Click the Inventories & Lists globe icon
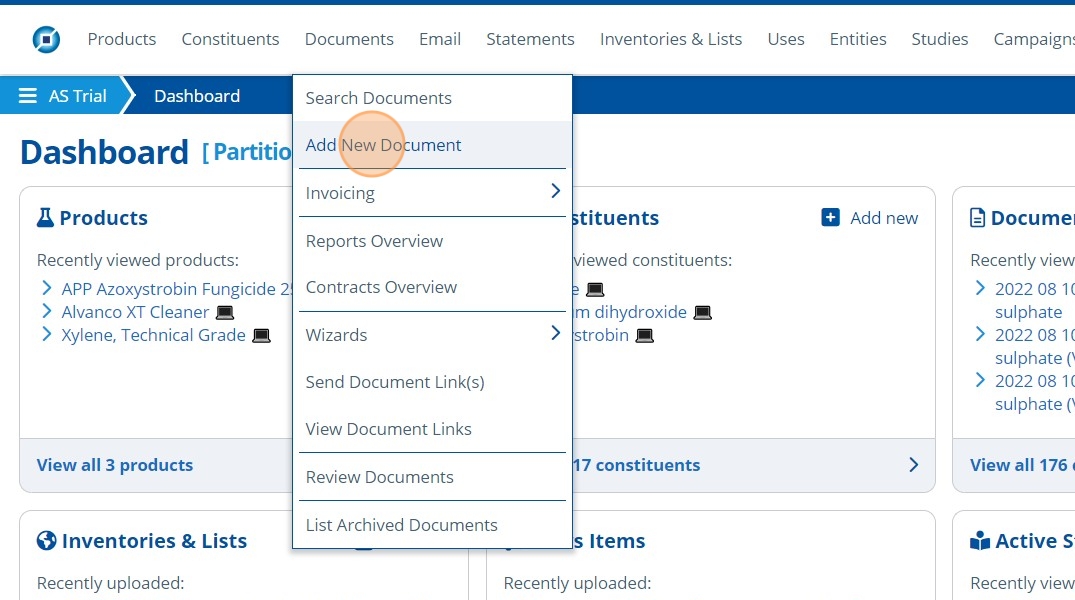Image resolution: width=1075 pixels, height=600 pixels. [x=47, y=540]
